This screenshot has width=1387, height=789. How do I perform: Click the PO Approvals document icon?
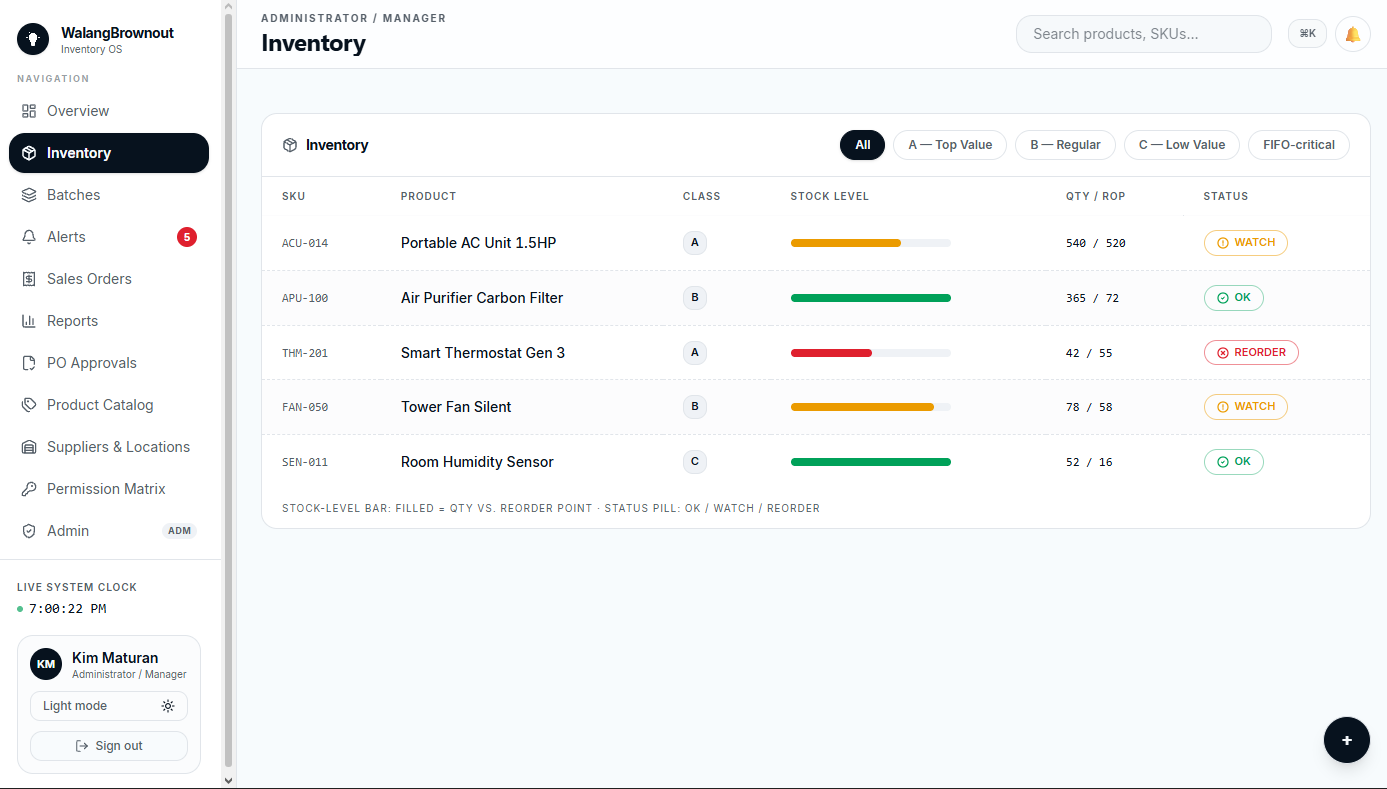click(x=29, y=363)
